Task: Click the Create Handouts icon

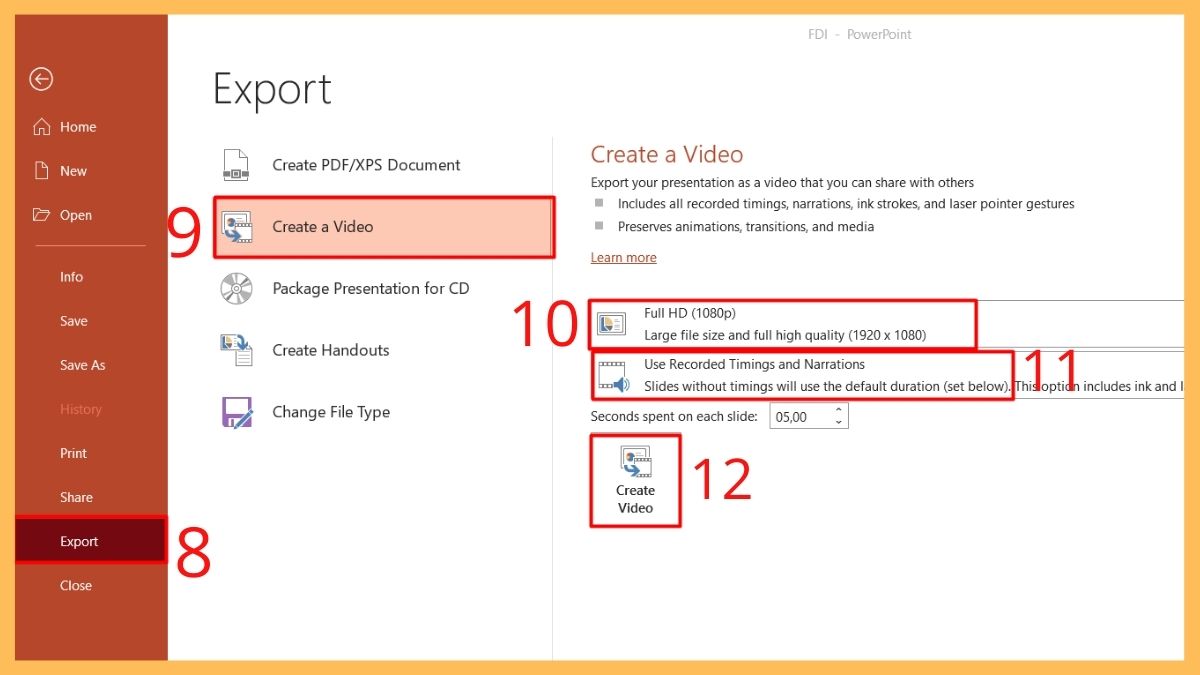Action: 236,350
